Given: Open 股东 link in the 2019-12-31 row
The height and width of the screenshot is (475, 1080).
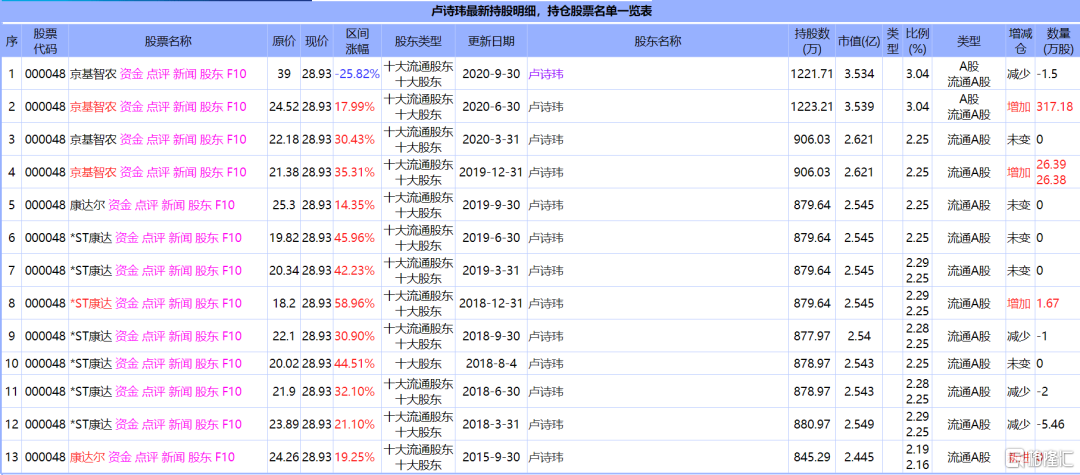Looking at the screenshot, I should 211,173.
